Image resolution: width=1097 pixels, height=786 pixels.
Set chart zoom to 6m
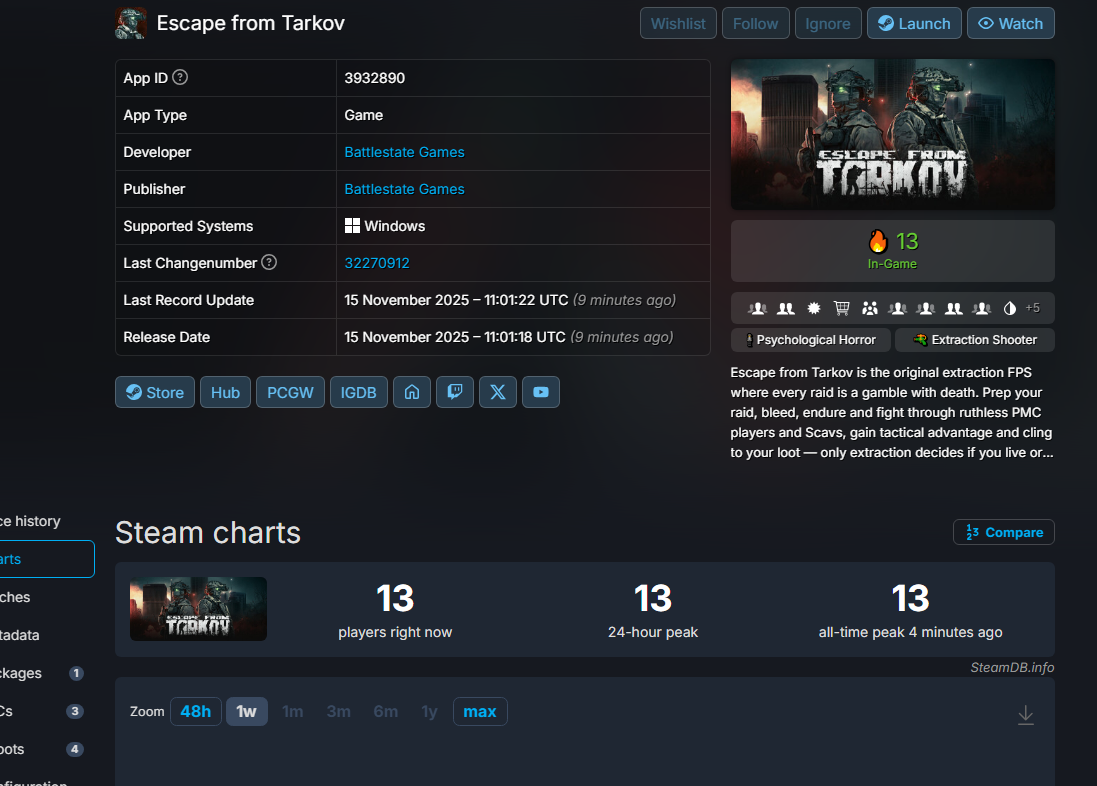[x=385, y=711]
